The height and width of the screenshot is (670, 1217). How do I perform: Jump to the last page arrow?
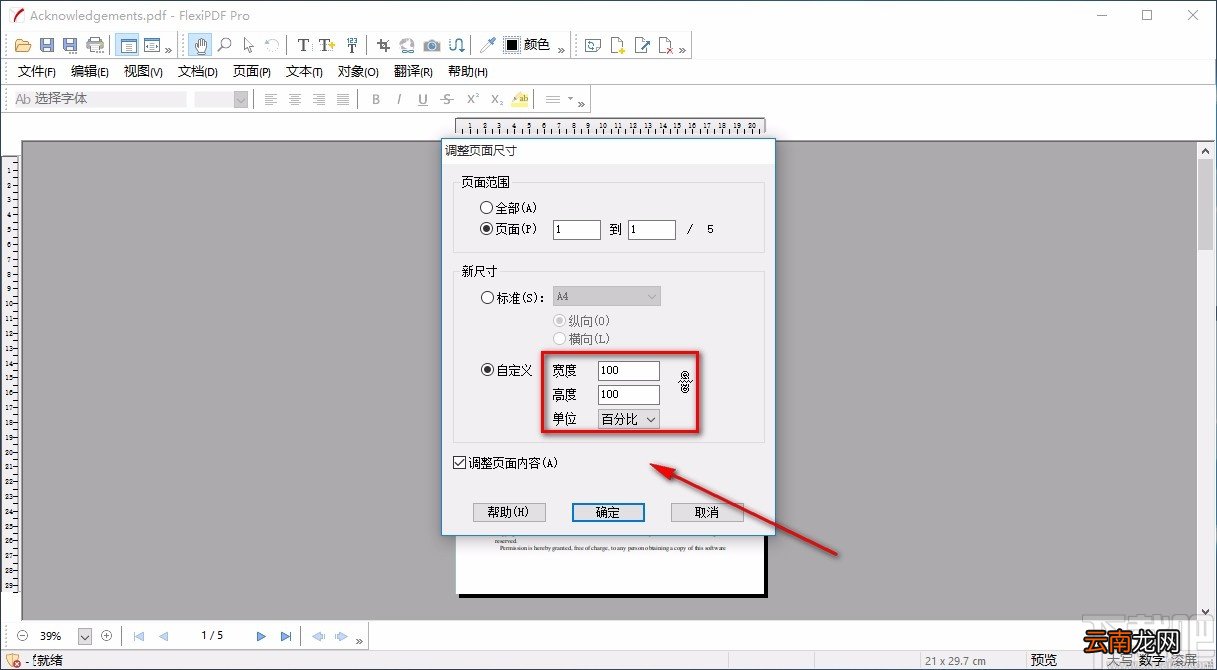point(286,636)
